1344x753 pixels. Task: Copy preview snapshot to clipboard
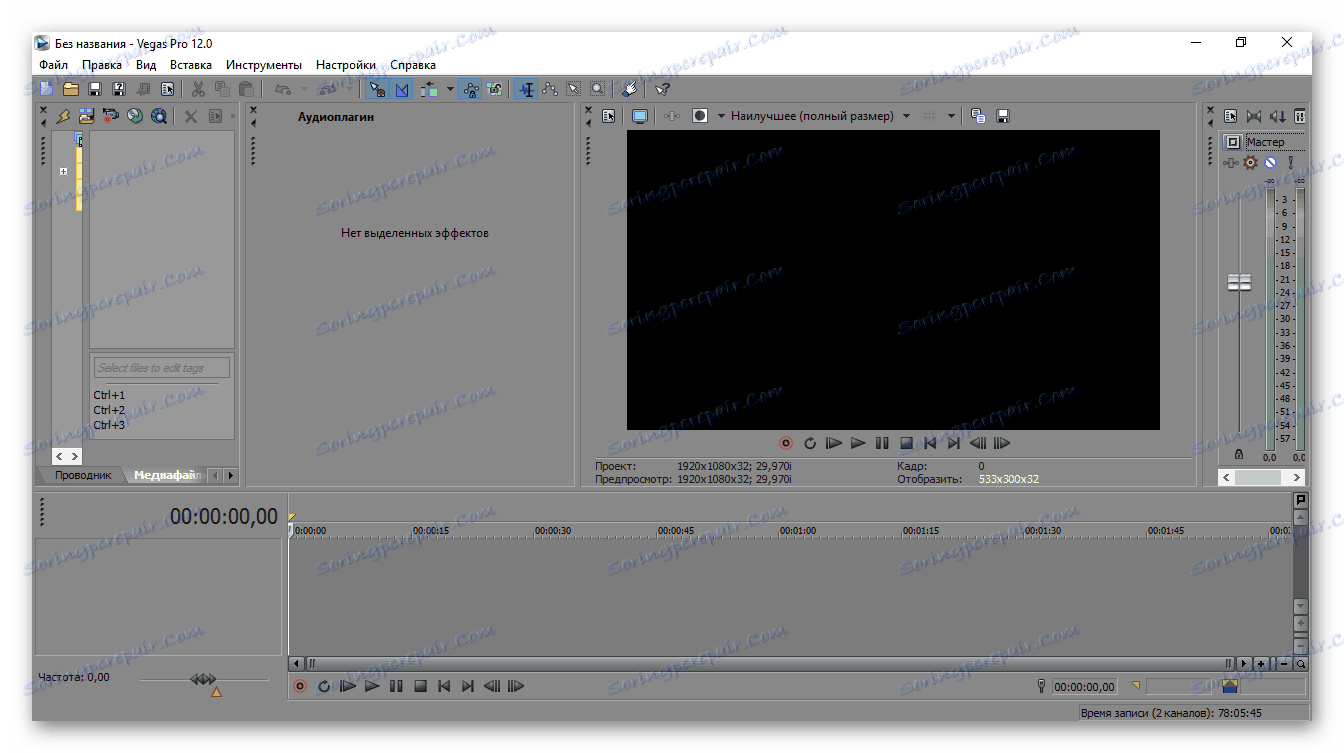pyautogui.click(x=977, y=115)
